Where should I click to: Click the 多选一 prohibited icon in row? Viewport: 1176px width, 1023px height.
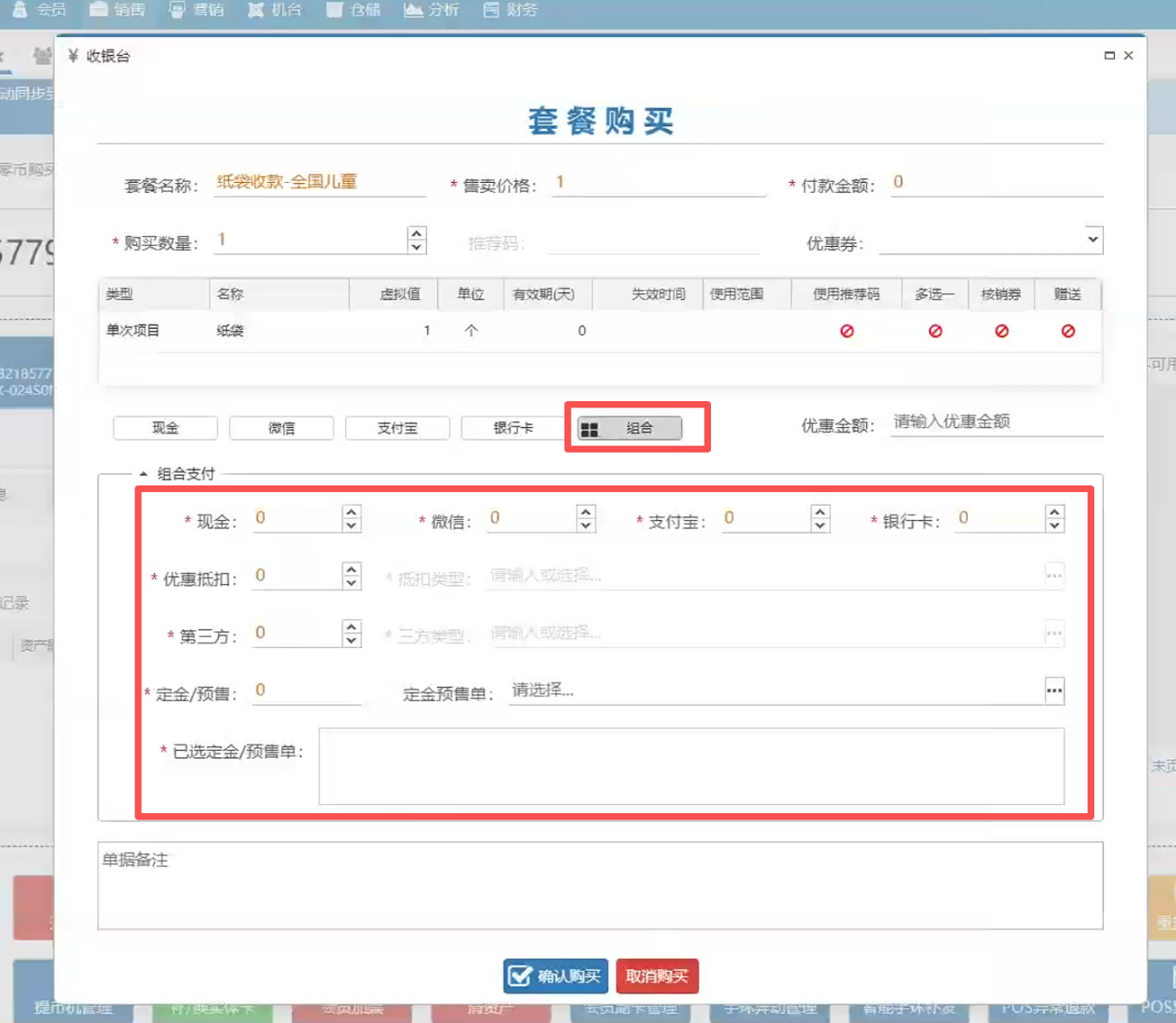935,331
